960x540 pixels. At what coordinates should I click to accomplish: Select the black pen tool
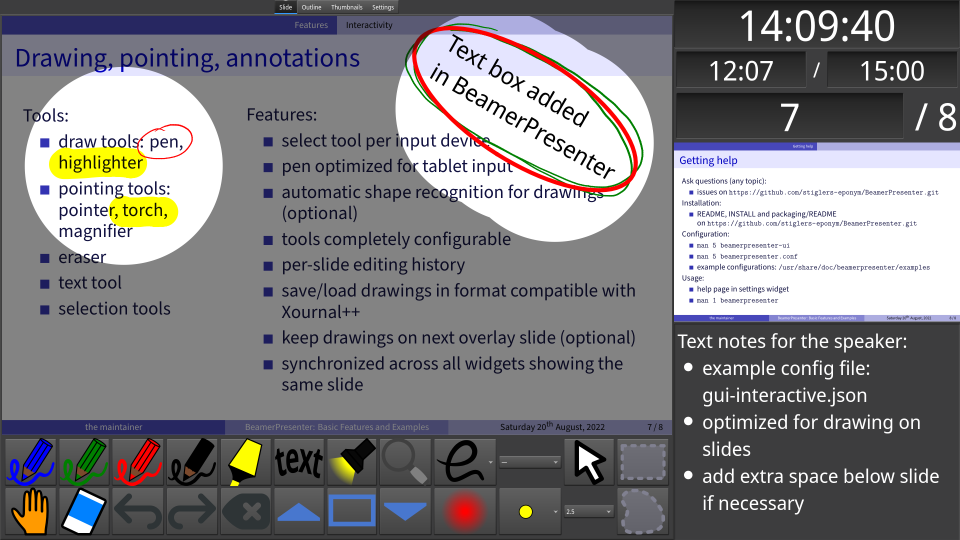coord(192,462)
